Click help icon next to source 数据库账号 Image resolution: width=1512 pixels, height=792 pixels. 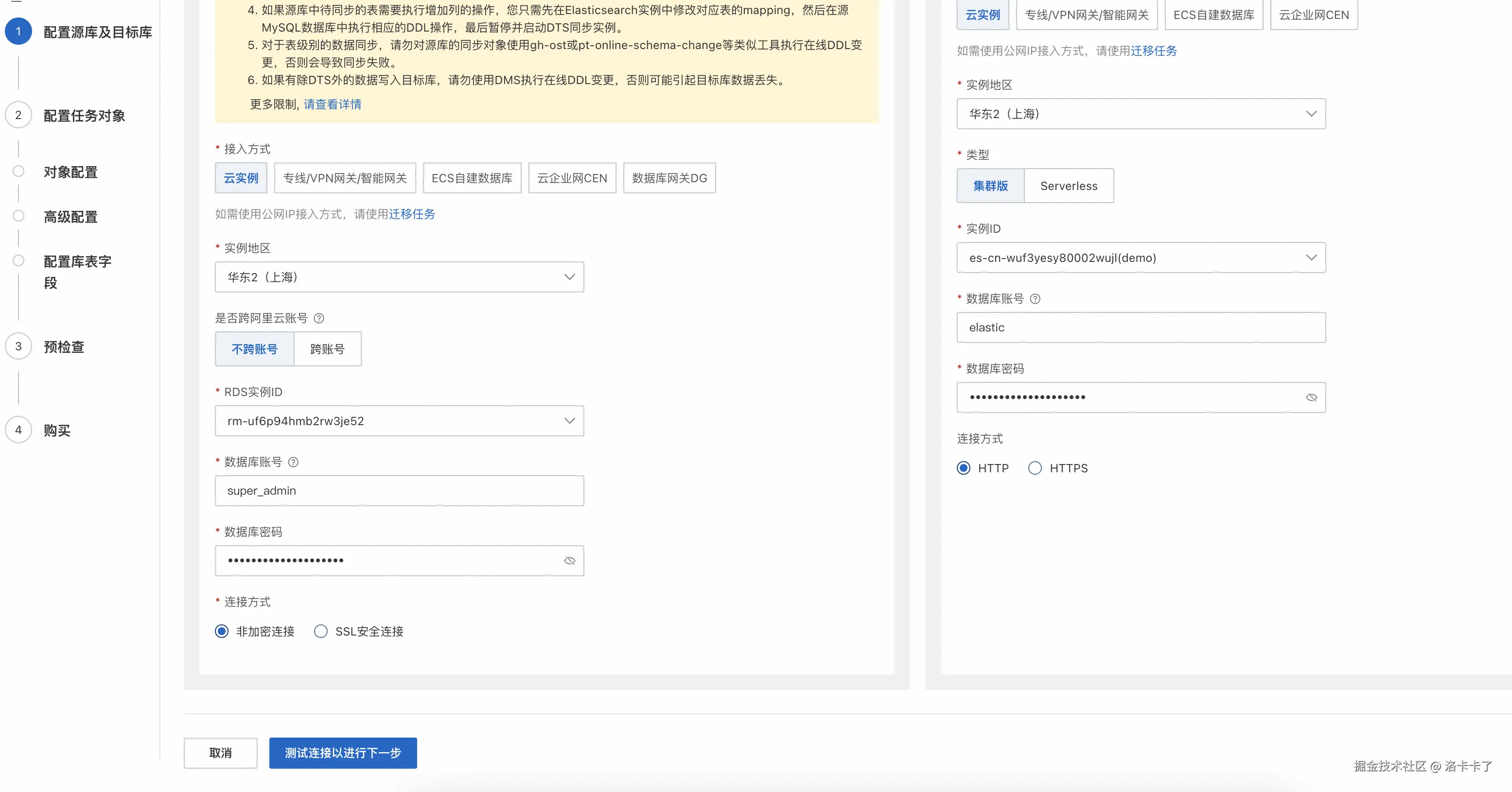tap(294, 462)
